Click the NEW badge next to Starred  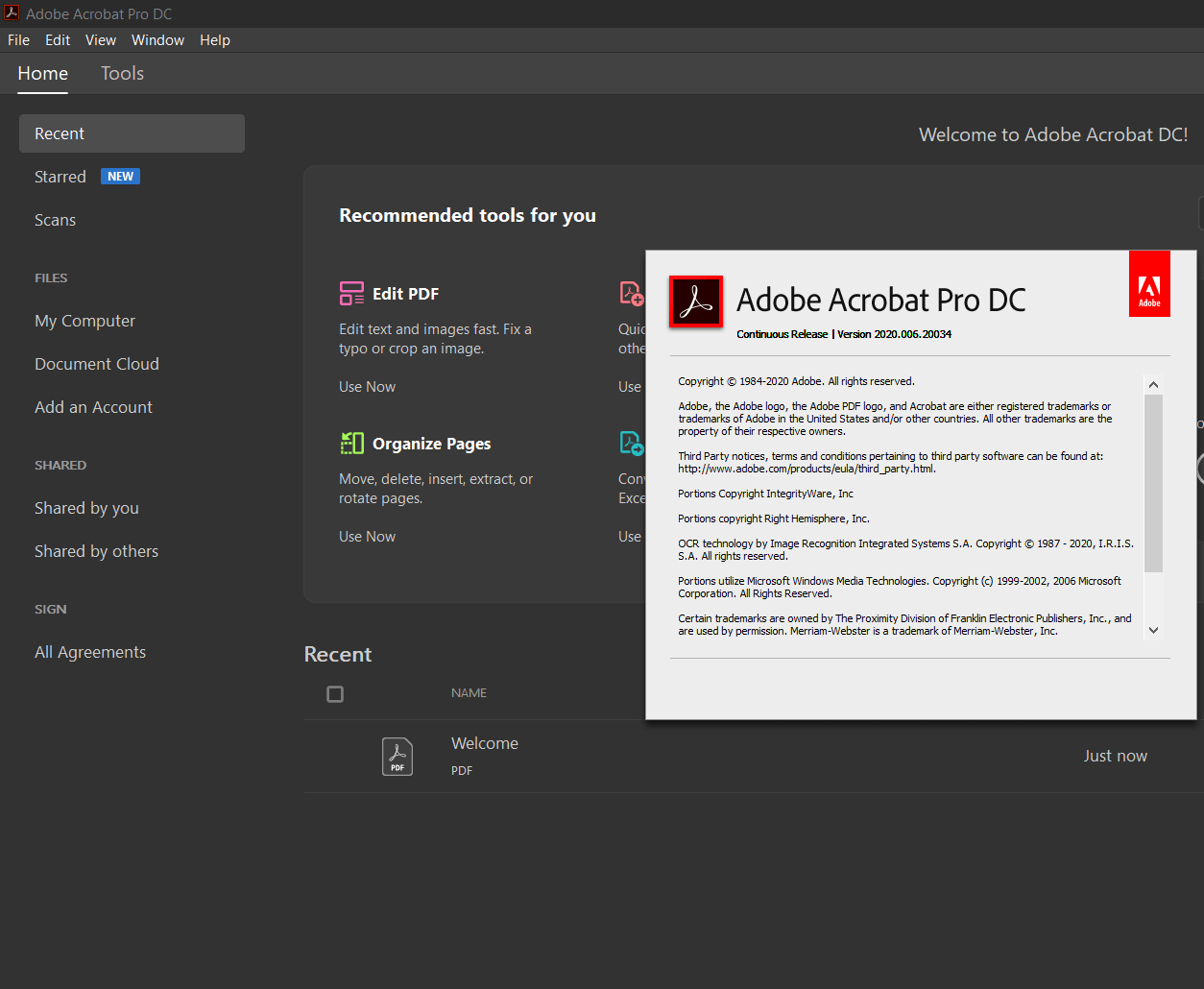coord(120,177)
